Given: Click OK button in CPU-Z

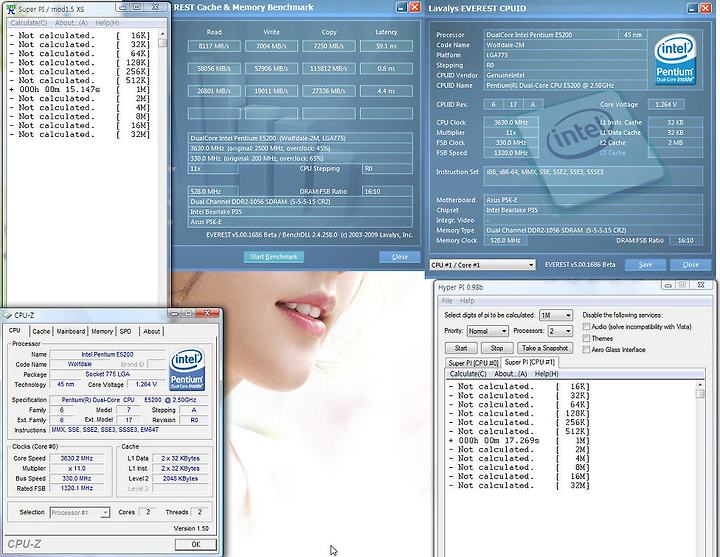Looking at the screenshot, I should point(196,544).
